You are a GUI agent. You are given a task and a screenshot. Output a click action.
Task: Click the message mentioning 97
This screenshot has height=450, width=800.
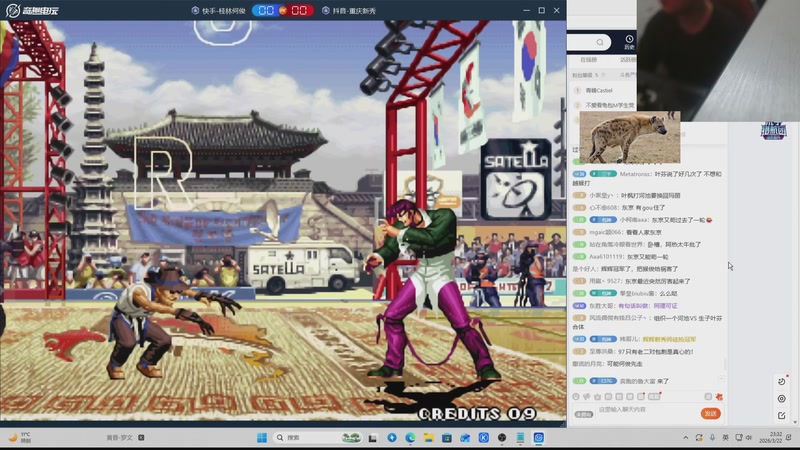click(x=633, y=352)
